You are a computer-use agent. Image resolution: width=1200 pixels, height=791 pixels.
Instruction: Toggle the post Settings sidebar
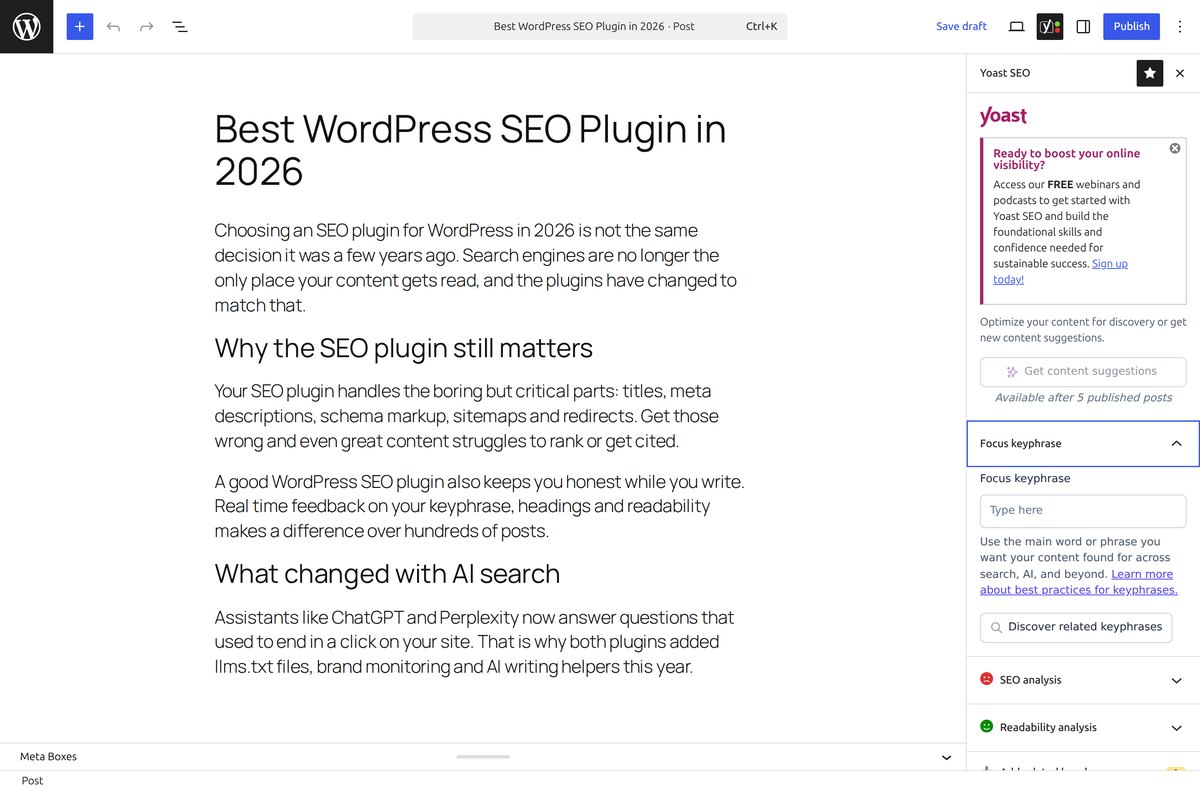coord(1083,26)
